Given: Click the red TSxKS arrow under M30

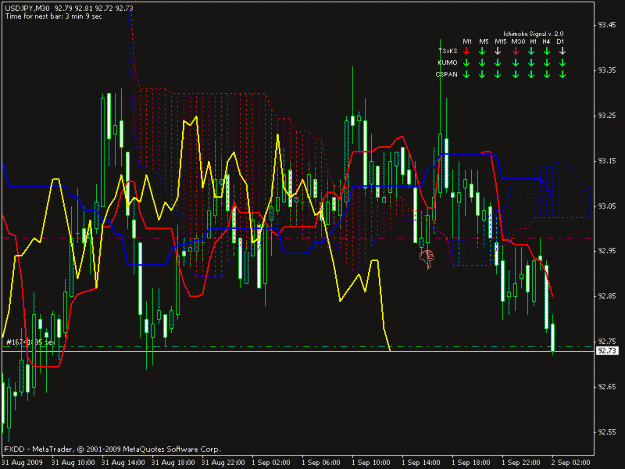Looking at the screenshot, I should click(515, 51).
